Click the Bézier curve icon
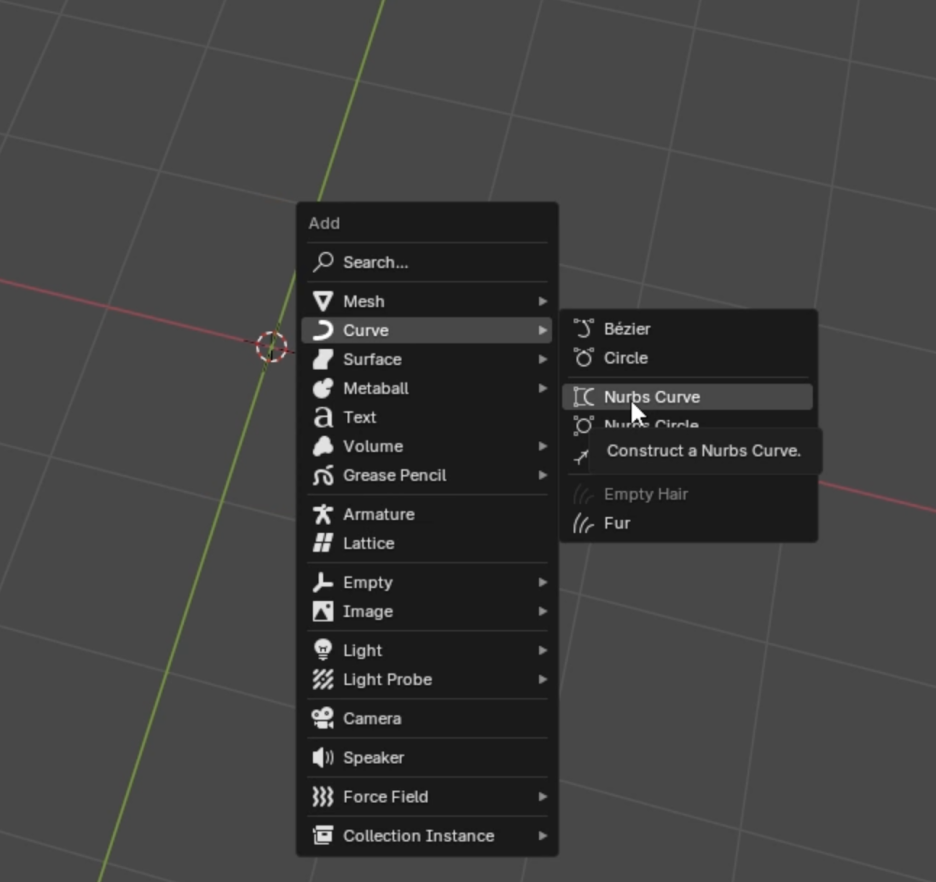This screenshot has height=882, width=936. click(x=584, y=329)
